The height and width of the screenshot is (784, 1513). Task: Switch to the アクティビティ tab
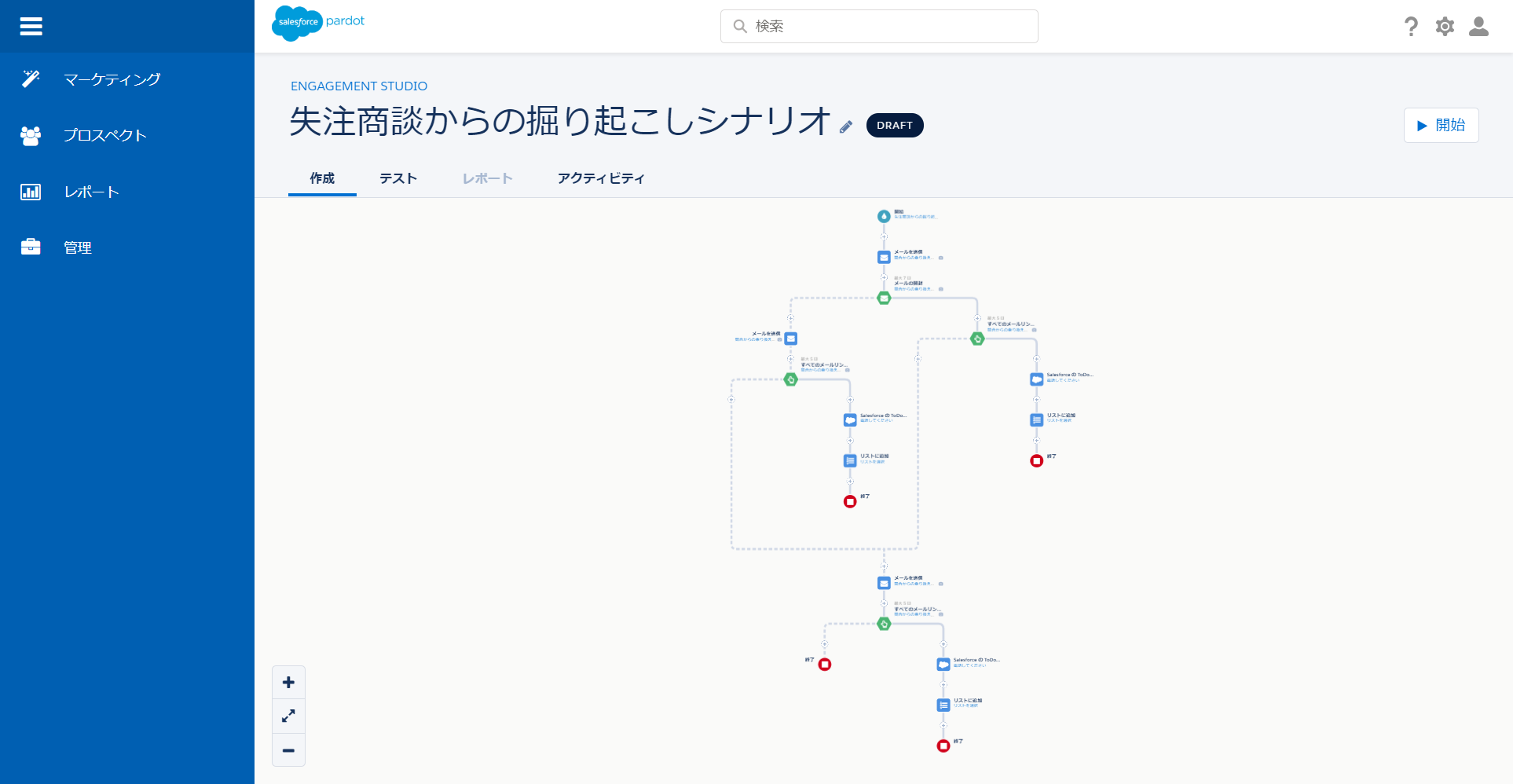pos(601,178)
